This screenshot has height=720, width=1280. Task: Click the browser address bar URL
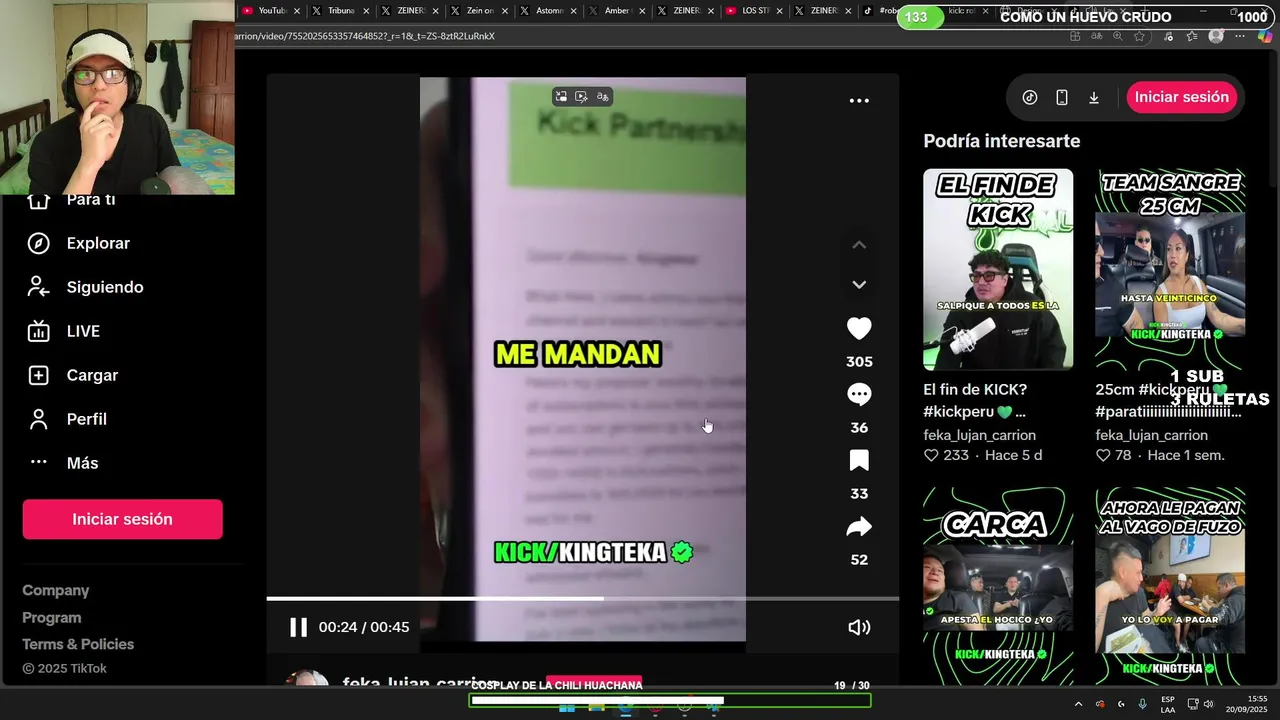click(x=365, y=36)
